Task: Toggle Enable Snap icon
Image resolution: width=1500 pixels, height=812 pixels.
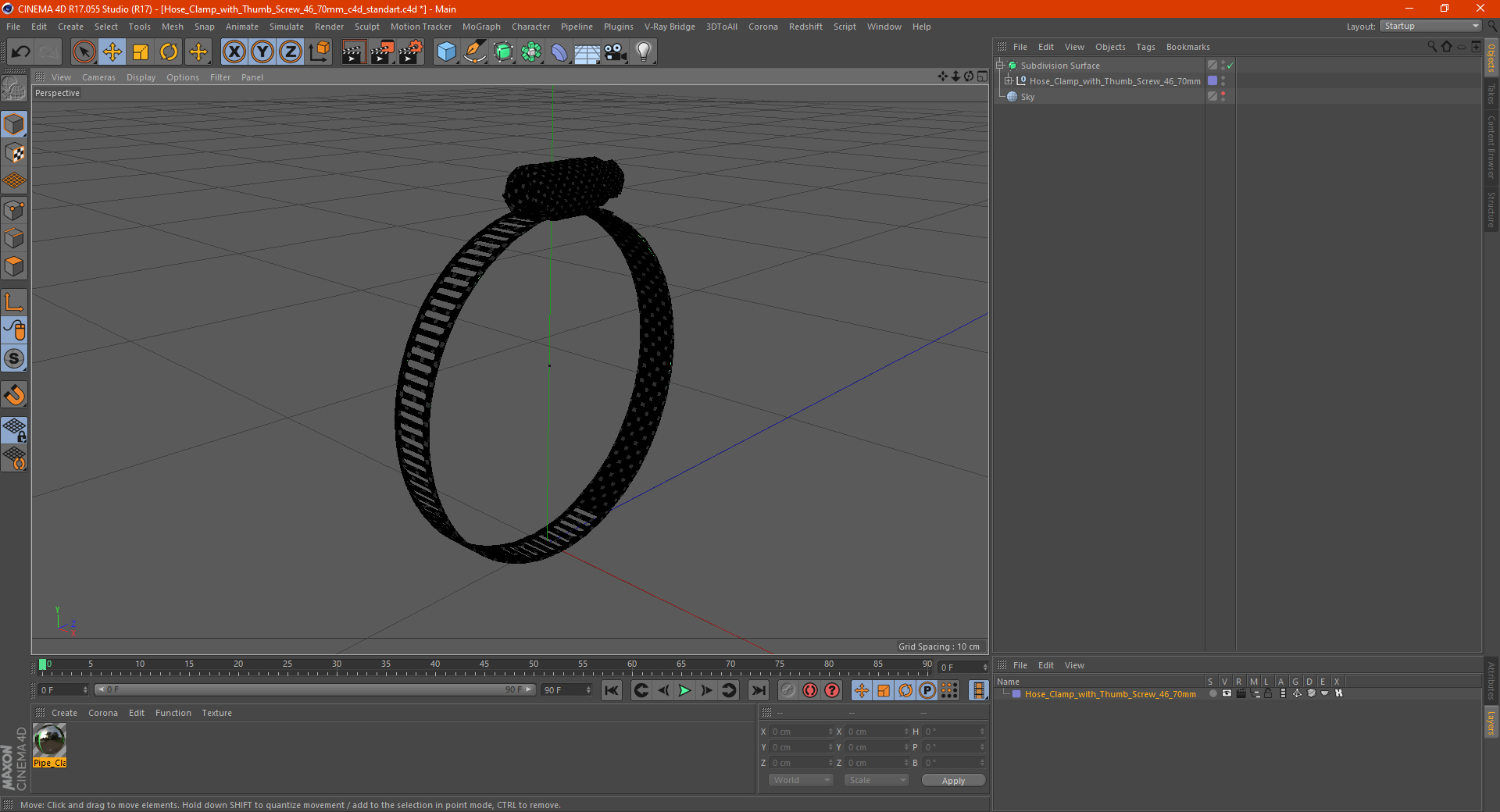Action: [x=14, y=358]
